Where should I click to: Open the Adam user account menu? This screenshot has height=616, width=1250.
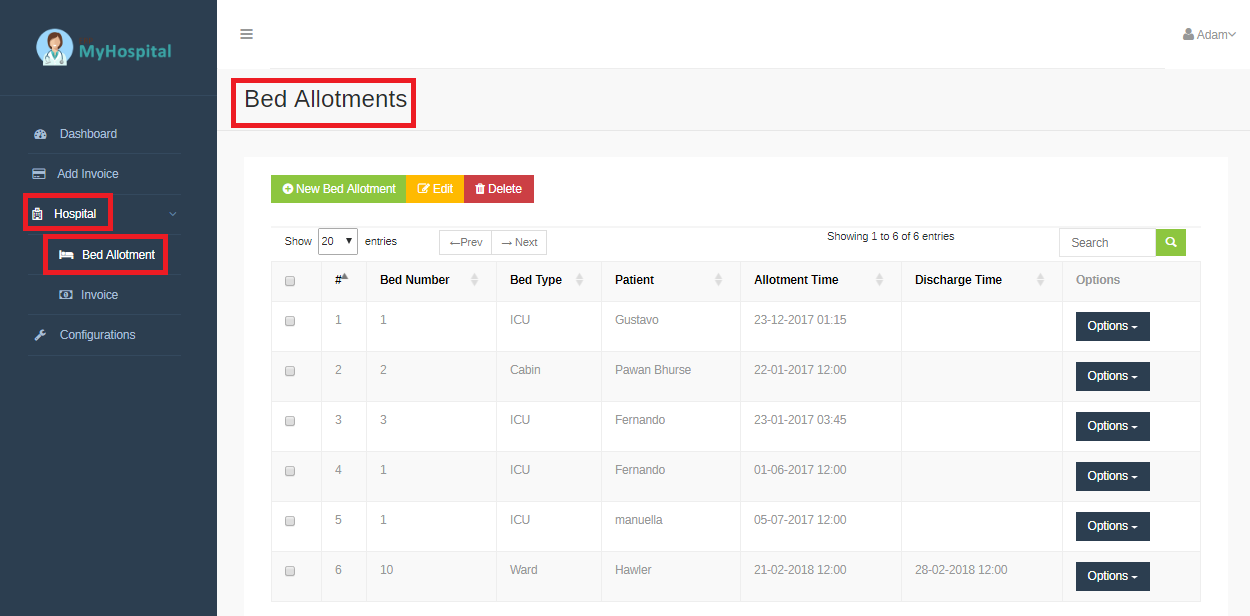(1209, 35)
